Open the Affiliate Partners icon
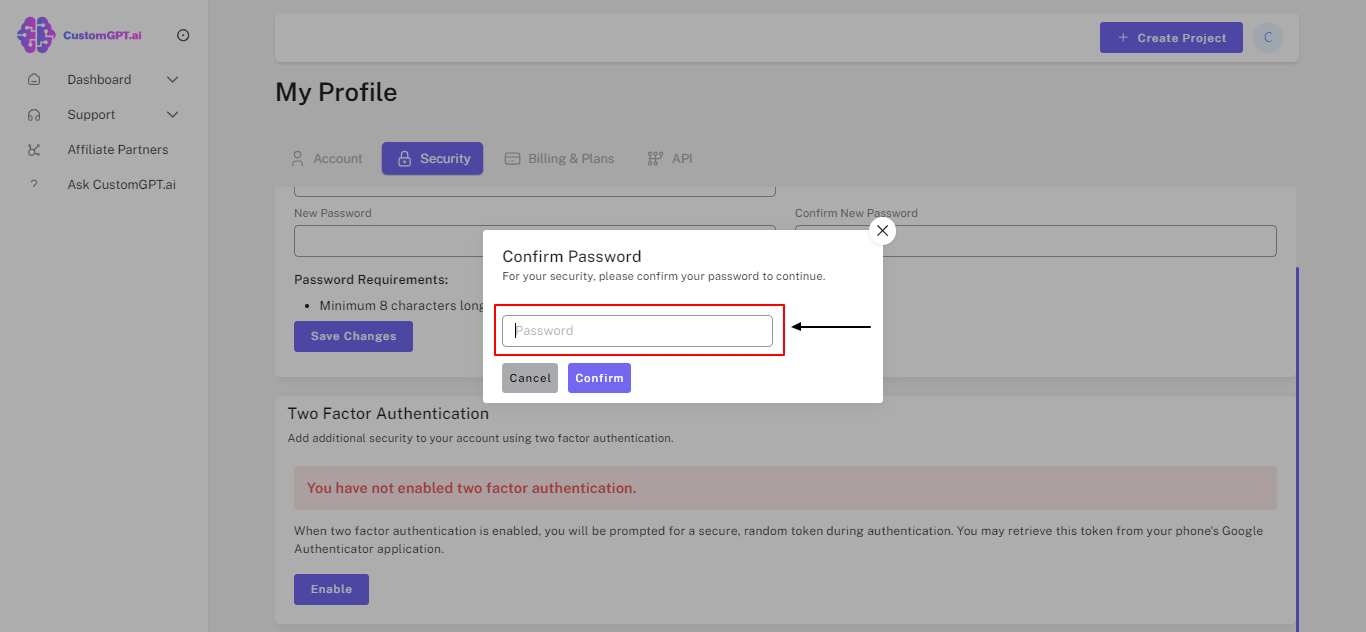The width and height of the screenshot is (1366, 632). tap(35, 149)
